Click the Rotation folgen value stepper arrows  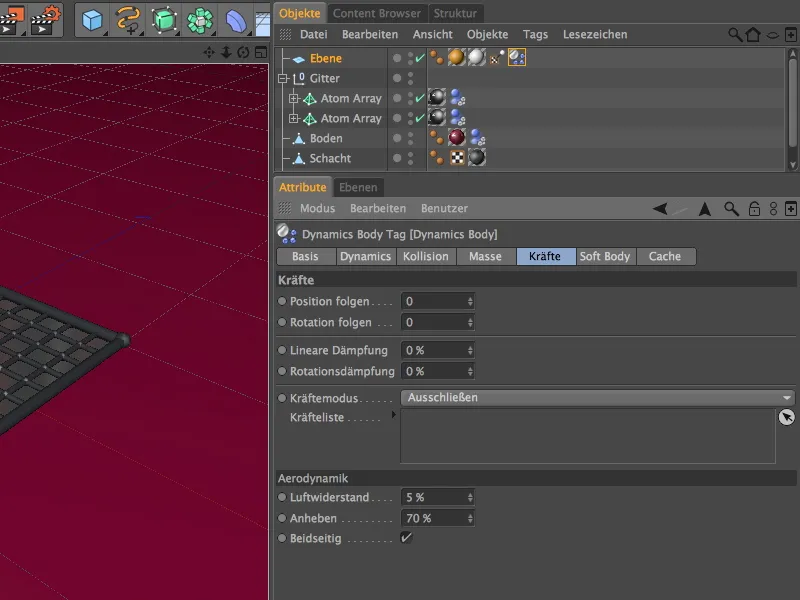click(470, 322)
